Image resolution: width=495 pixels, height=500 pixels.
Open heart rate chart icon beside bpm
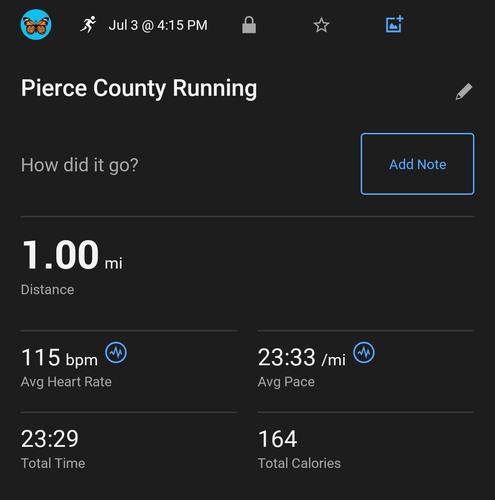[x=116, y=352]
